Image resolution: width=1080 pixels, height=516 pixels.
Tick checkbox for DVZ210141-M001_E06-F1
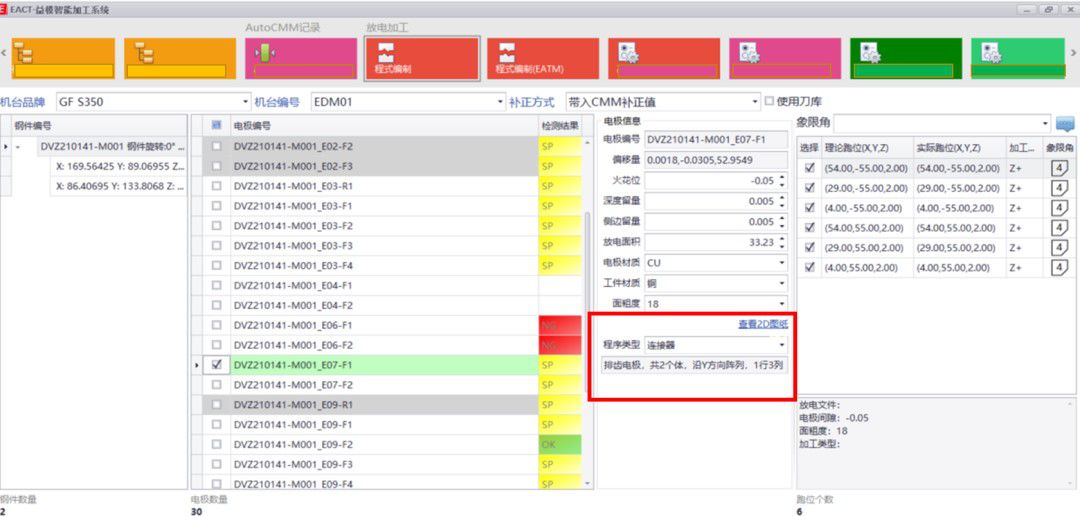[x=216, y=325]
